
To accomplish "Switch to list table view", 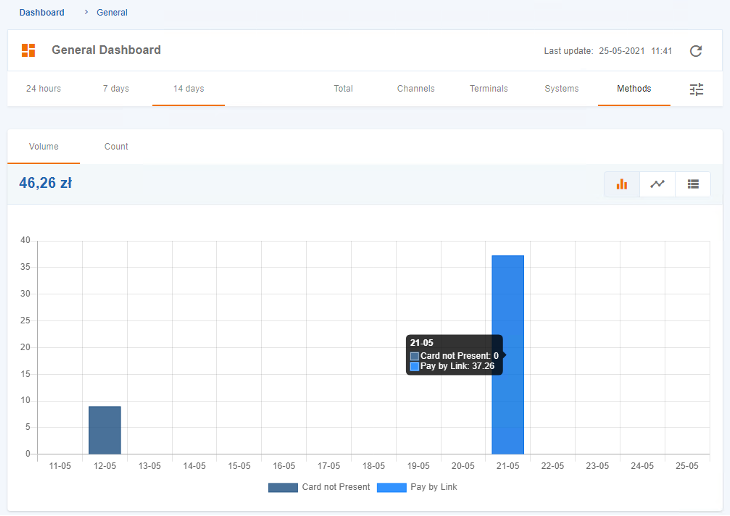I will (693, 184).
